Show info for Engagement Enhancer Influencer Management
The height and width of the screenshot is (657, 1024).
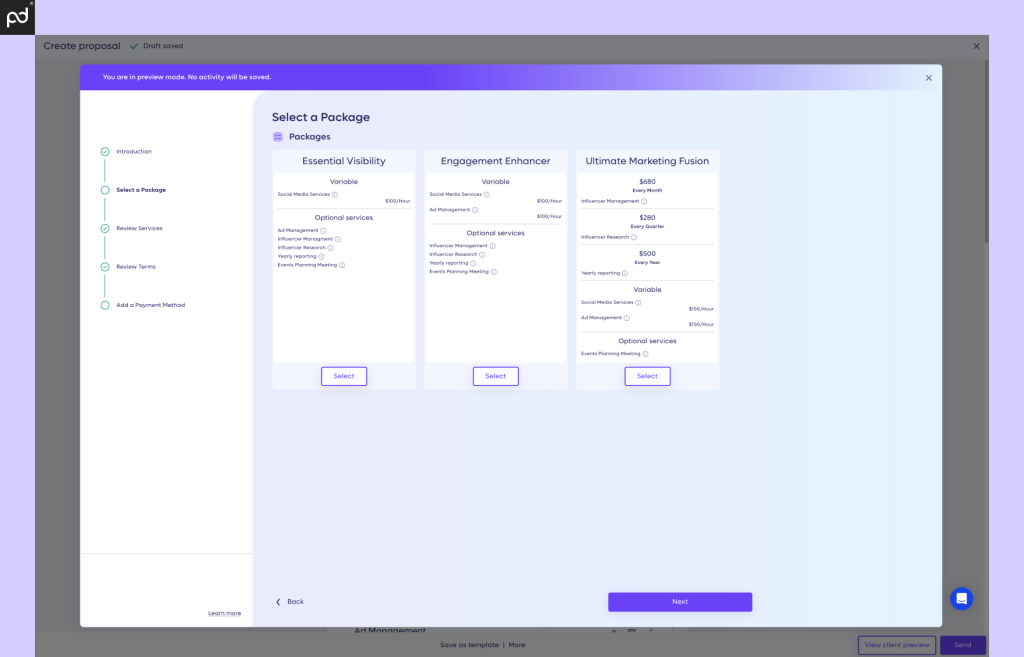493,246
